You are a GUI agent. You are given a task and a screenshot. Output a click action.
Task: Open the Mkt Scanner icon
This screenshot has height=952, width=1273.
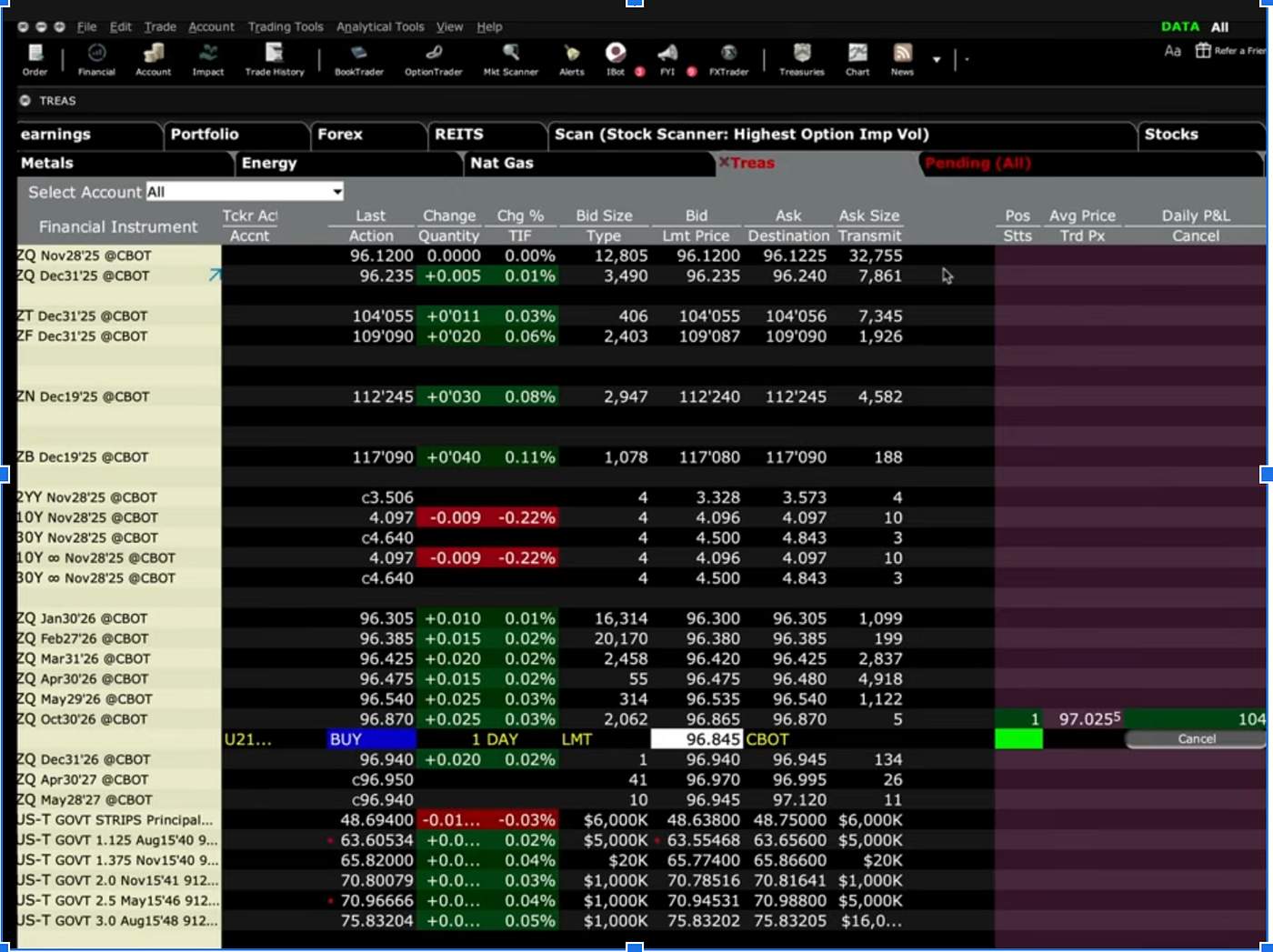511,59
